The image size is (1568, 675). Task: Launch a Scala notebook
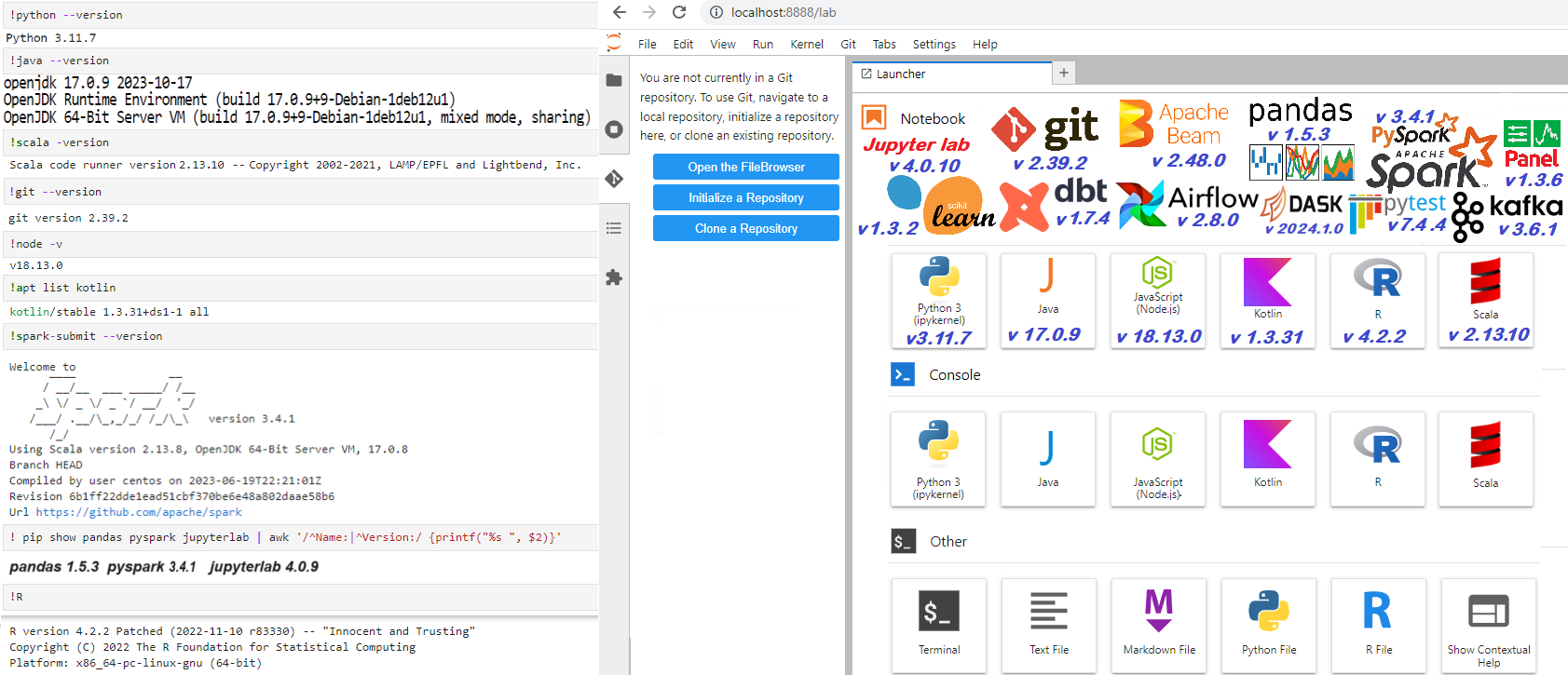pyautogui.click(x=1486, y=301)
